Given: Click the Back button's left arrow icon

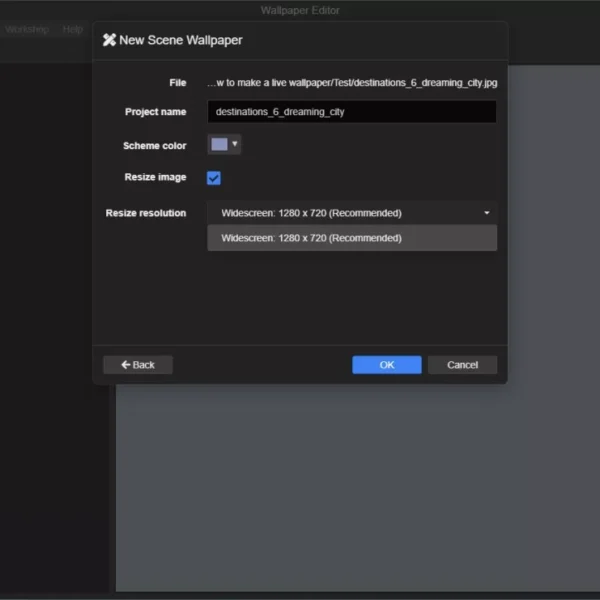Looking at the screenshot, I should coord(126,365).
